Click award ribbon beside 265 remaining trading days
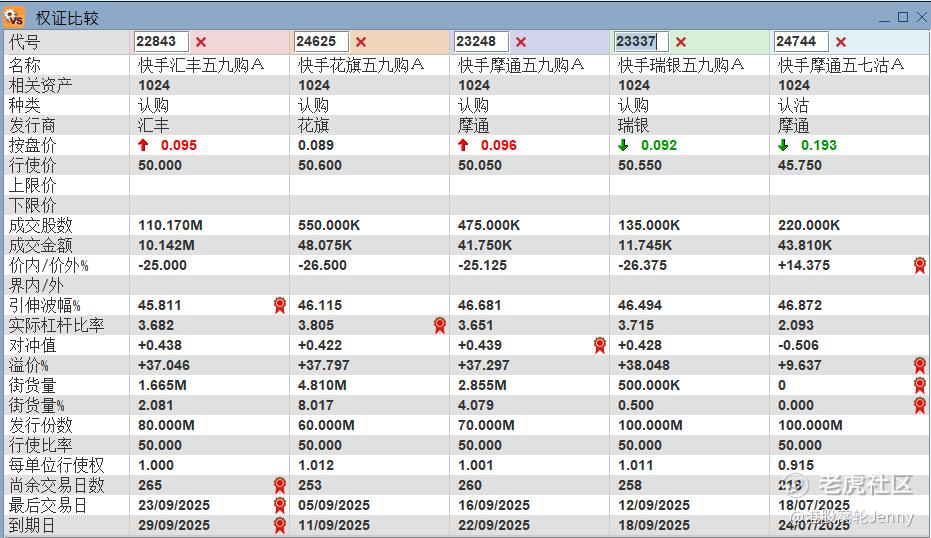The height and width of the screenshot is (538, 931). tap(280, 485)
